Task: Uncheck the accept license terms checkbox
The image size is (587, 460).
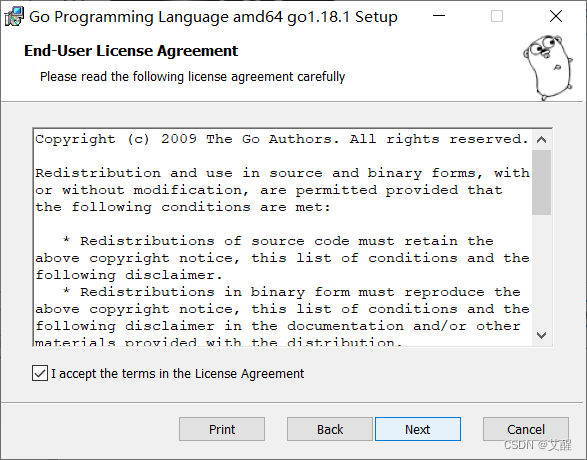Action: click(x=40, y=373)
